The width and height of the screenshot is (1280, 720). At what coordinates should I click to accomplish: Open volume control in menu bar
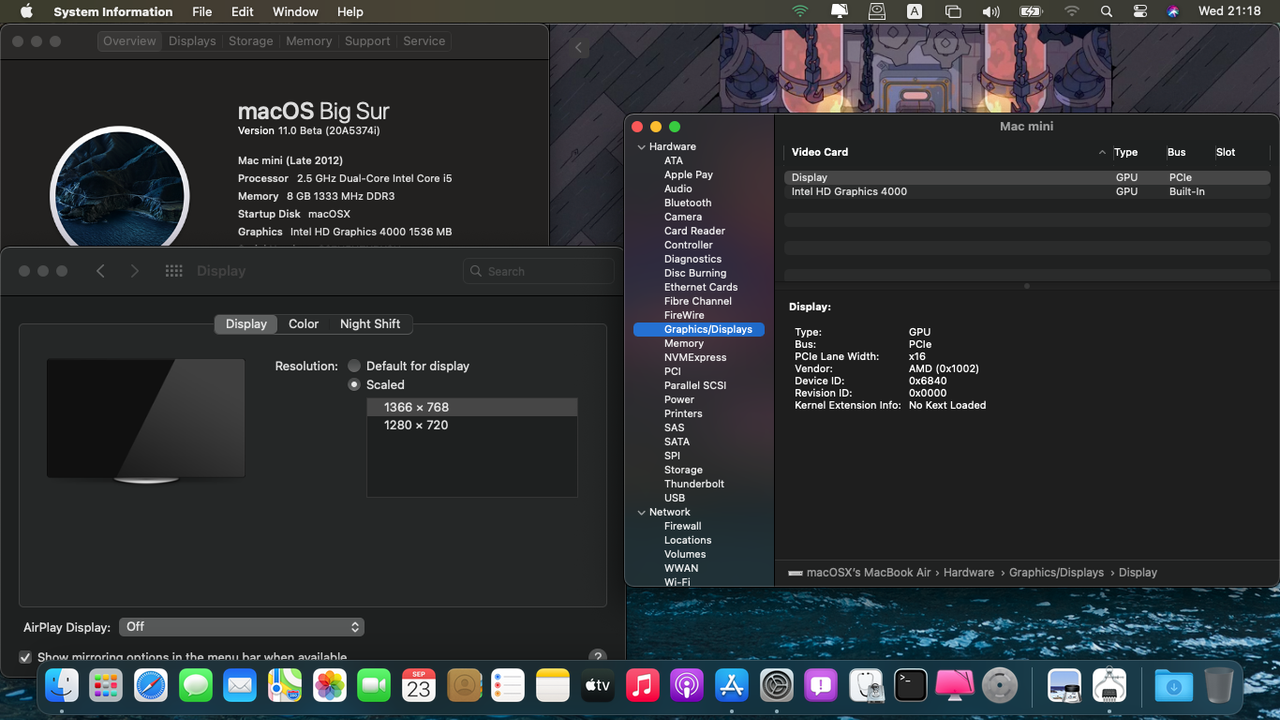pos(991,12)
